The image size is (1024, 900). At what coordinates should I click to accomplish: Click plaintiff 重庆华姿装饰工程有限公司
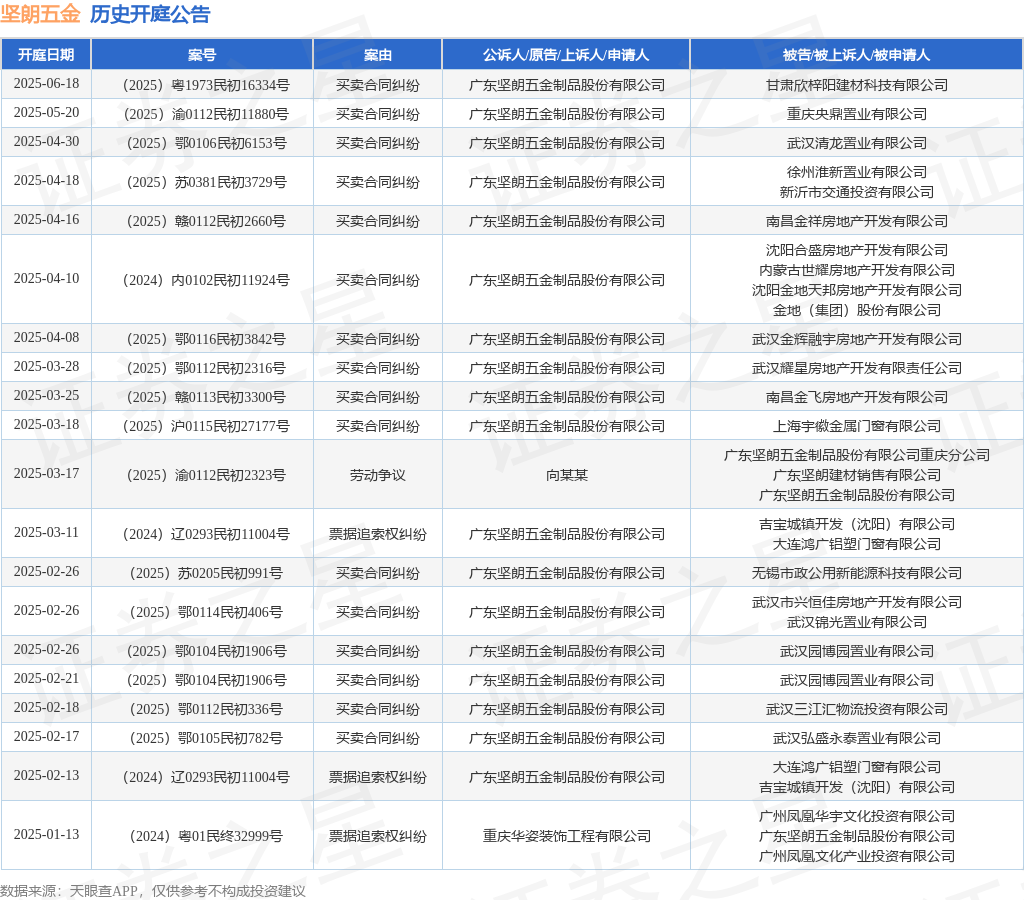(x=566, y=836)
